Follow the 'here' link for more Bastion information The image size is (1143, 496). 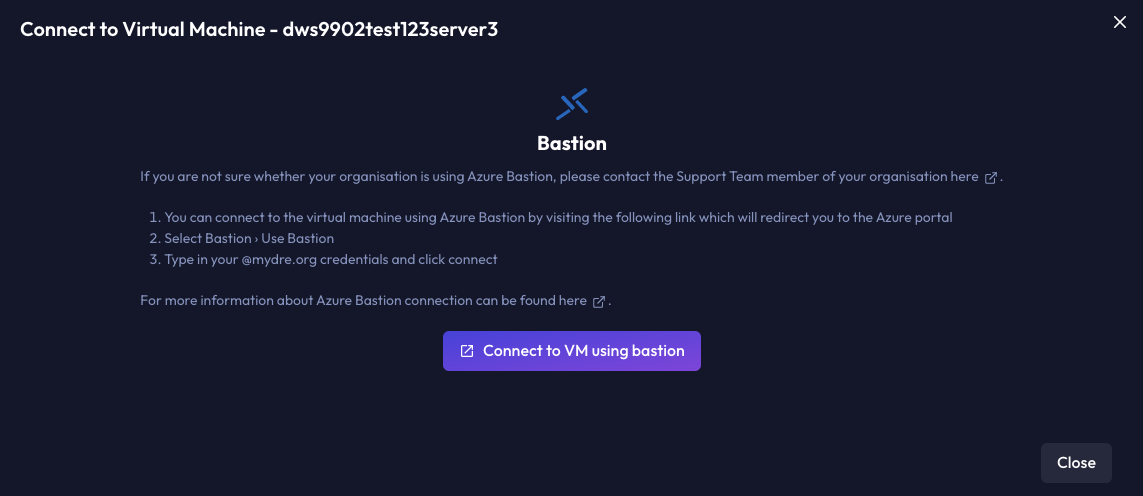(573, 301)
